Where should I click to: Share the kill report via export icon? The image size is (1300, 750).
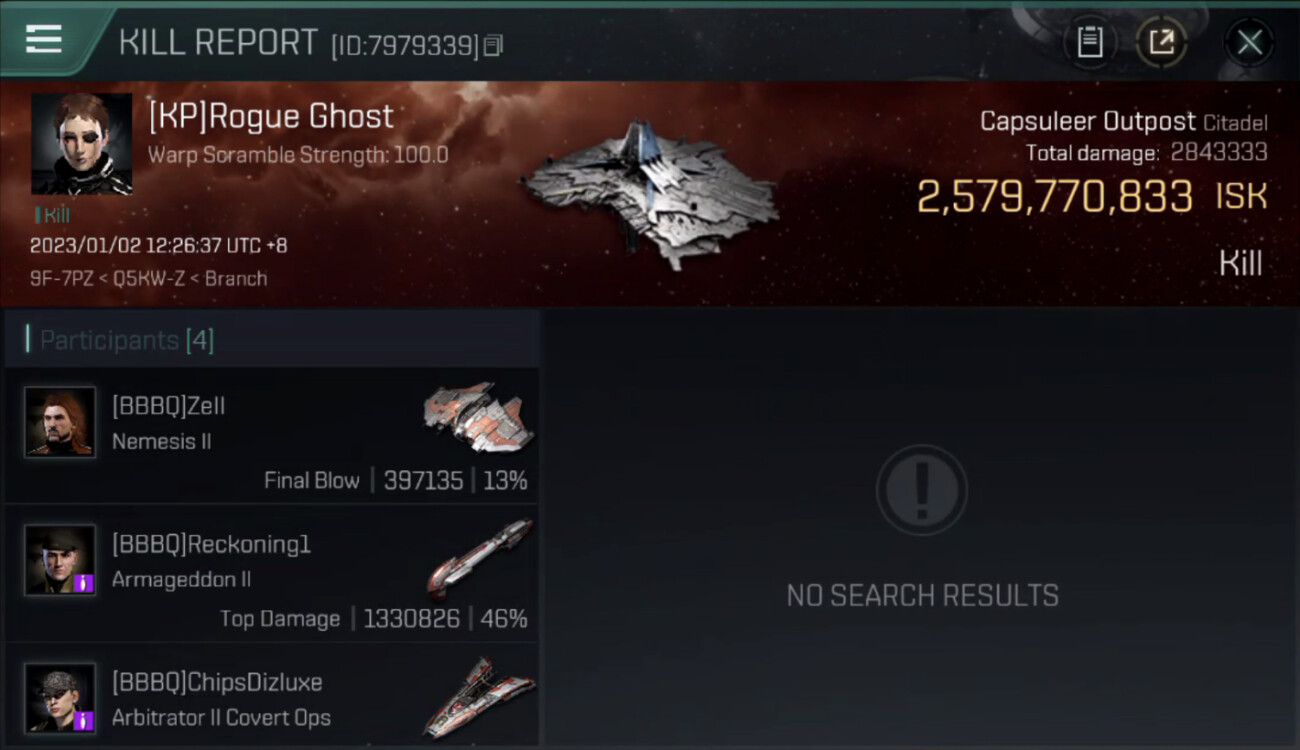[1161, 42]
